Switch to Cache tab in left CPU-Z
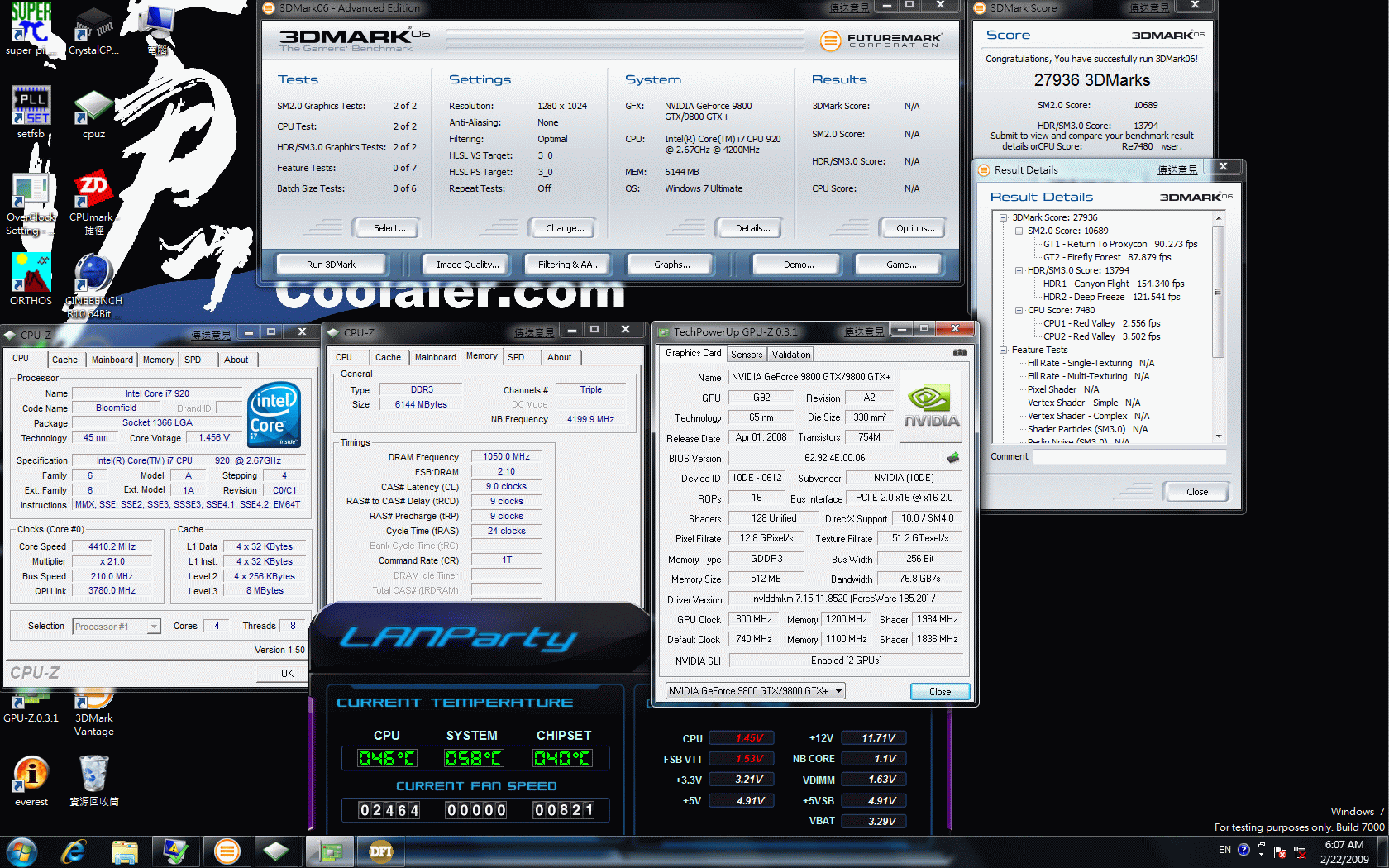The width and height of the screenshot is (1389, 868). [x=64, y=360]
